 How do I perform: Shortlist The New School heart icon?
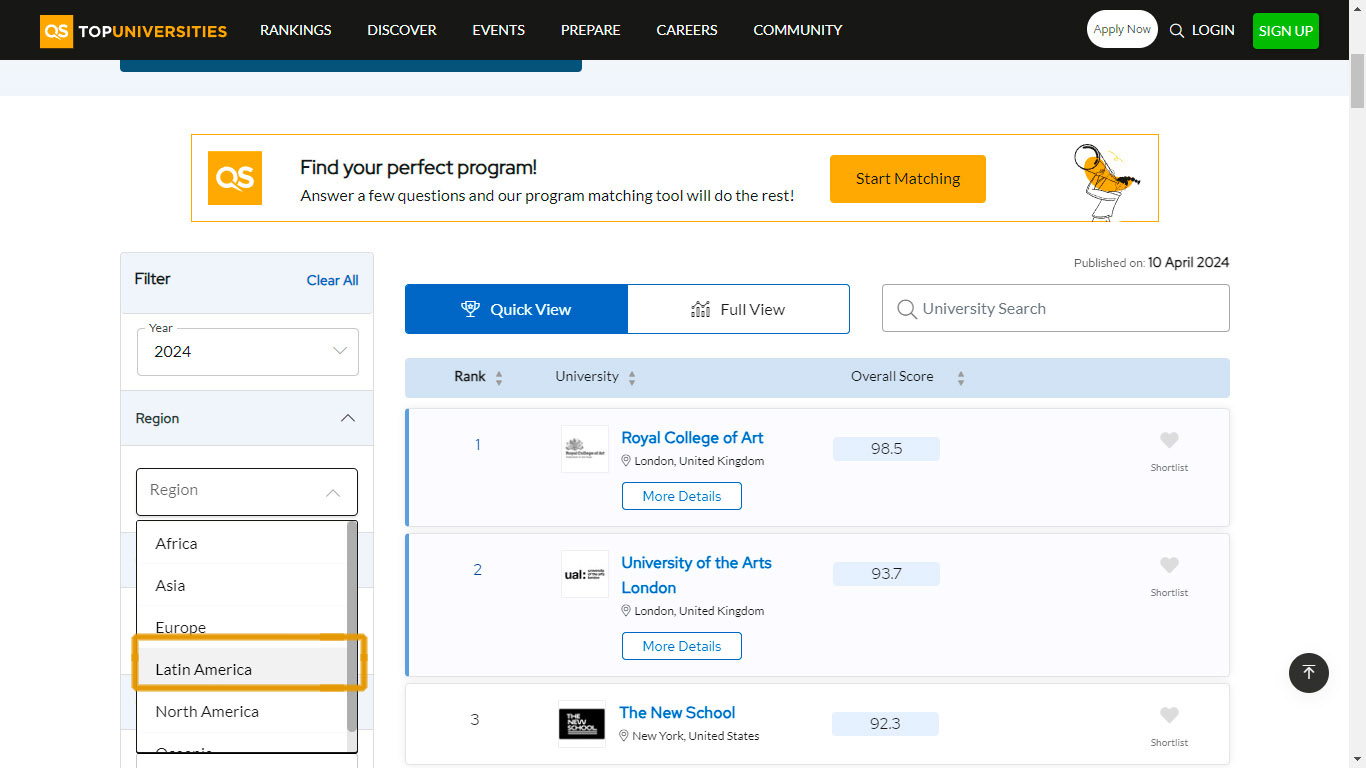coord(1169,715)
